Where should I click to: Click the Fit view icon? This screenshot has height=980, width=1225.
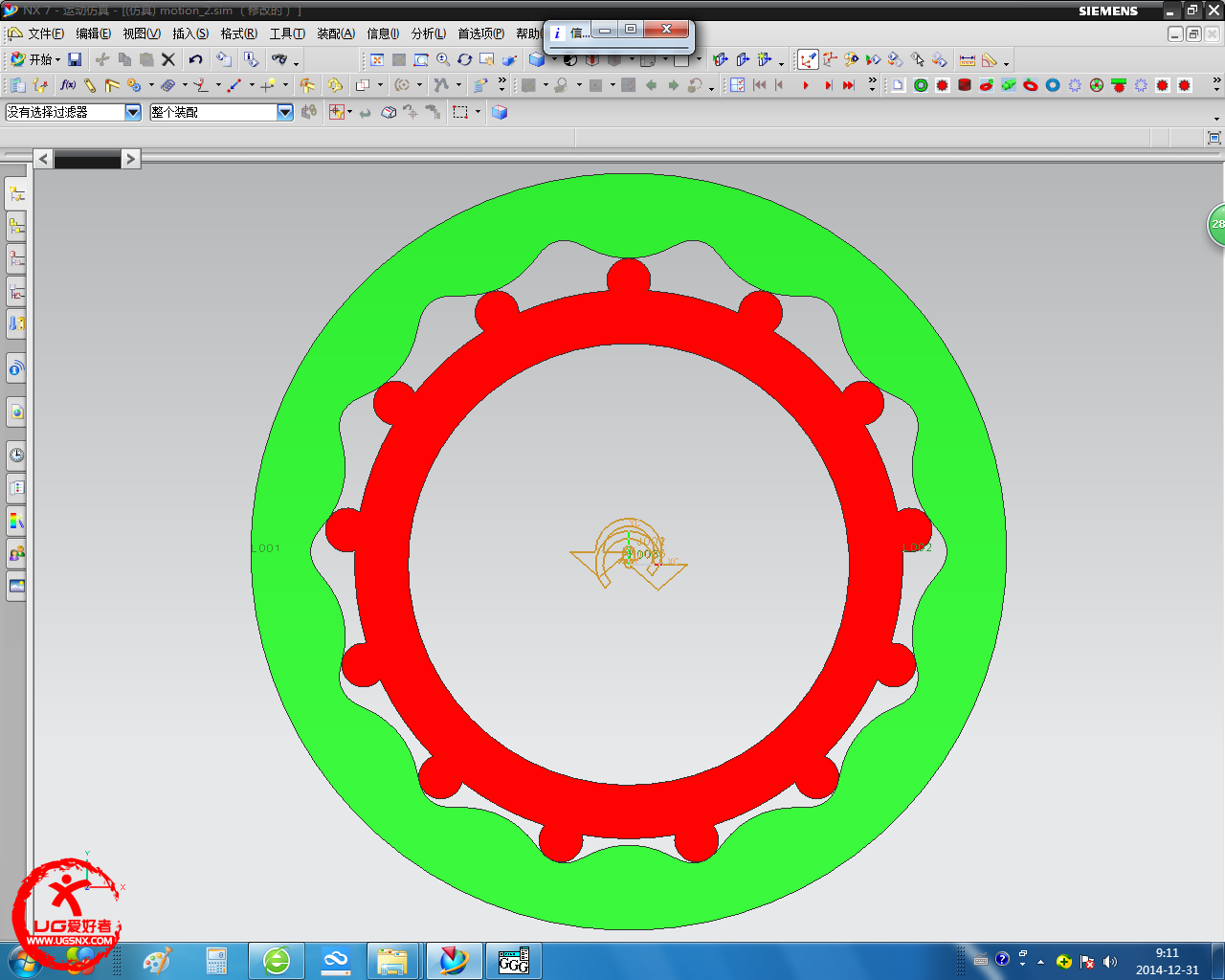point(377,59)
